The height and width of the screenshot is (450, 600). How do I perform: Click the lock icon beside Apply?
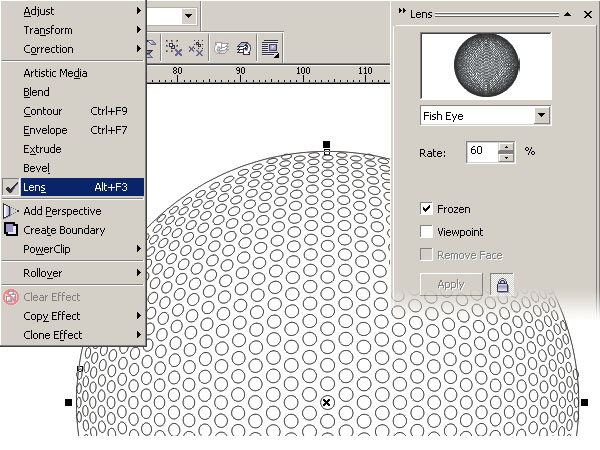[502, 285]
